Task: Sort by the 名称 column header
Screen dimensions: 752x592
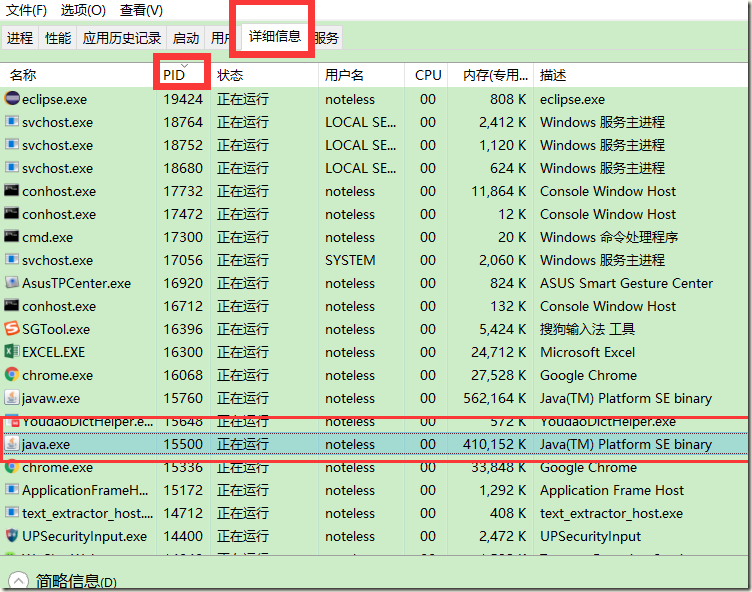Action: tap(78, 75)
